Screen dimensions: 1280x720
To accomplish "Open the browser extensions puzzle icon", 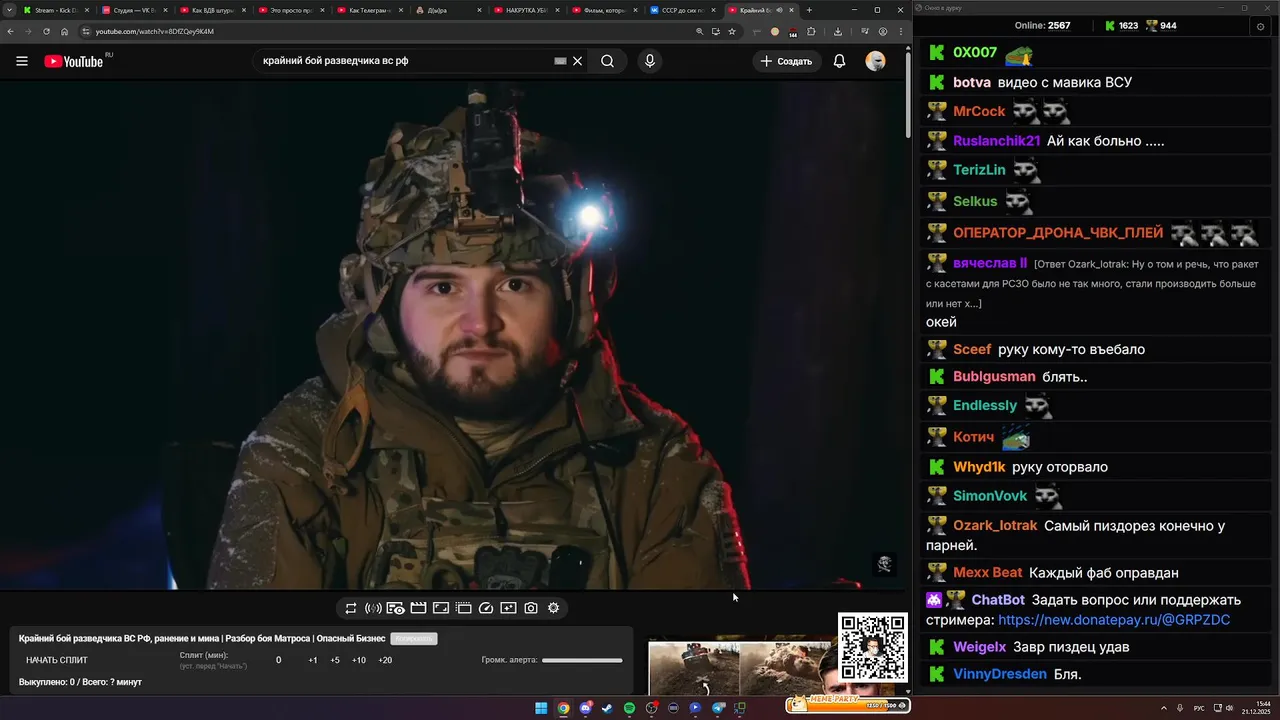I will (x=811, y=31).
